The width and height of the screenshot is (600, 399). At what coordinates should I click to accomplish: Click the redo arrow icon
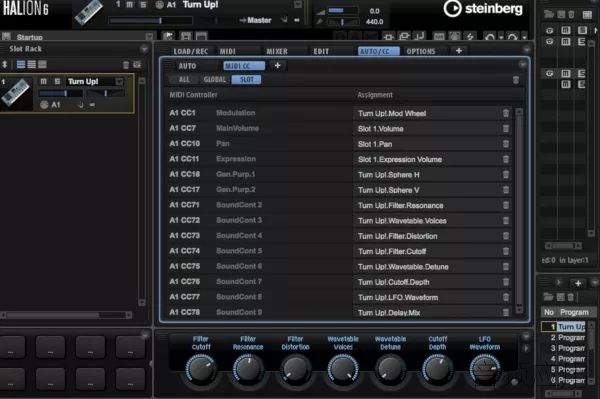(x=513, y=37)
